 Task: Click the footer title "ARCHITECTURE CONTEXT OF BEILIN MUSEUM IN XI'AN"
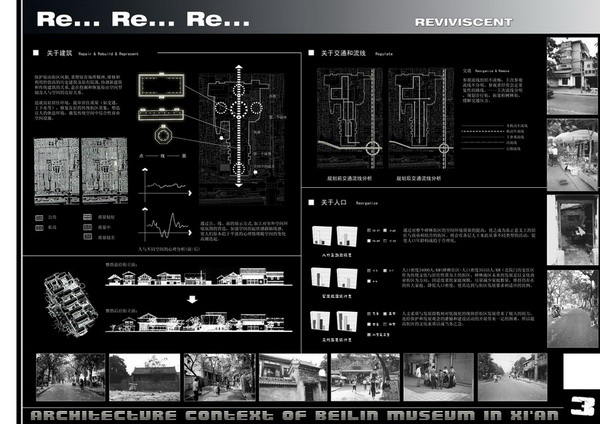coord(295,416)
